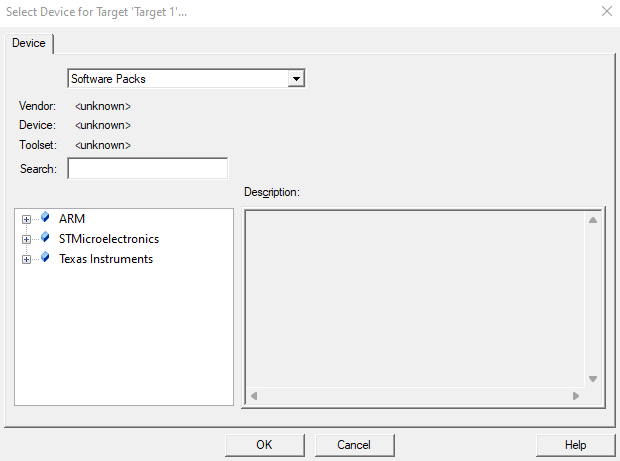This screenshot has height=461, width=620.
Task: Switch to the Device tab
Action: tap(28, 44)
